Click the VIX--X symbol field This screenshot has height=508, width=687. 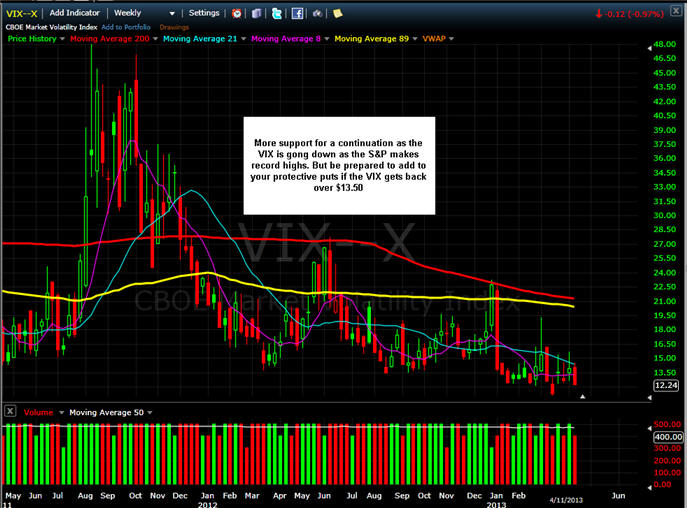tap(22, 13)
